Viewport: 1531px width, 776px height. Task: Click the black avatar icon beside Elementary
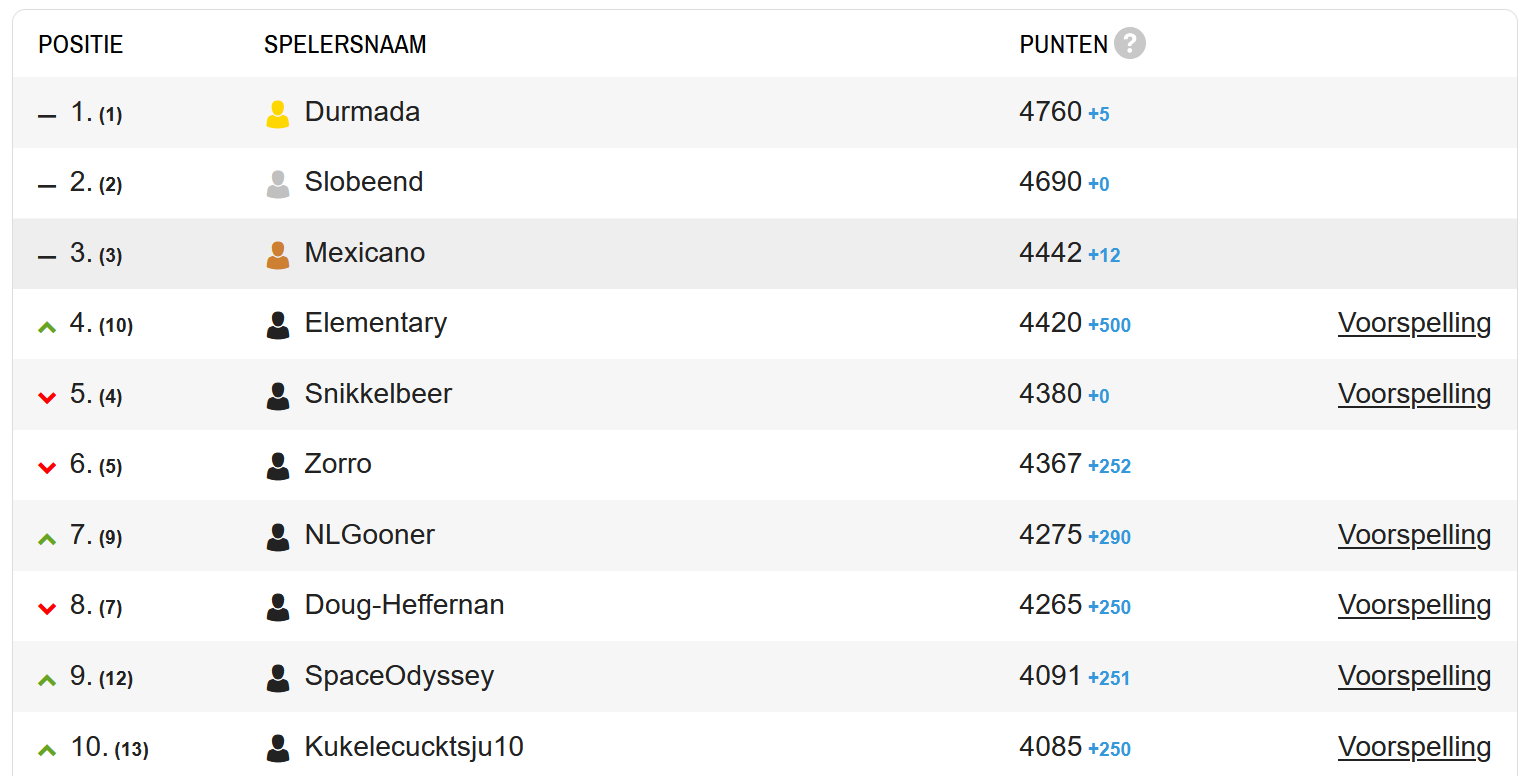pos(278,325)
